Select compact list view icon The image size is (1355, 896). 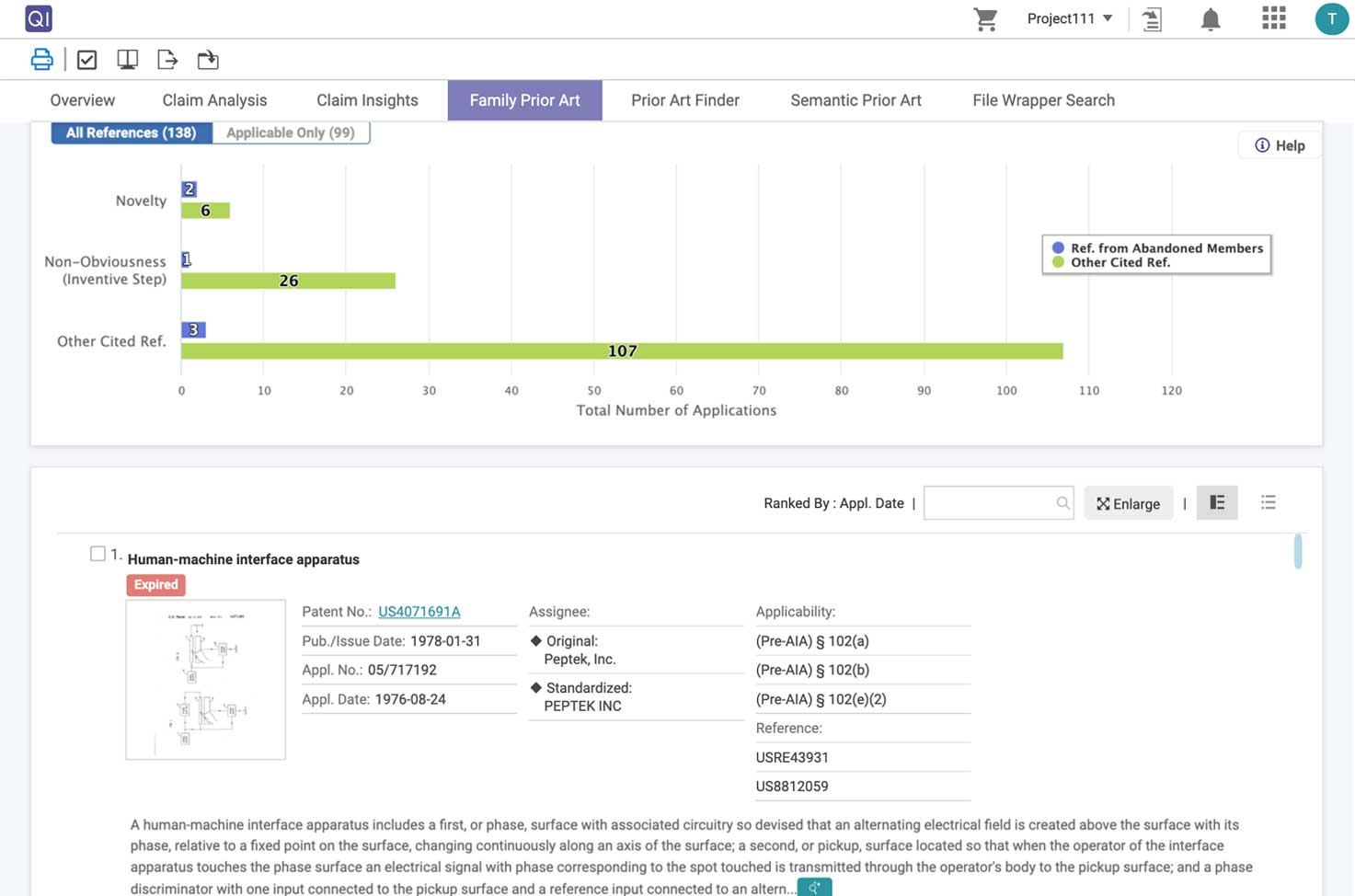tap(1269, 502)
